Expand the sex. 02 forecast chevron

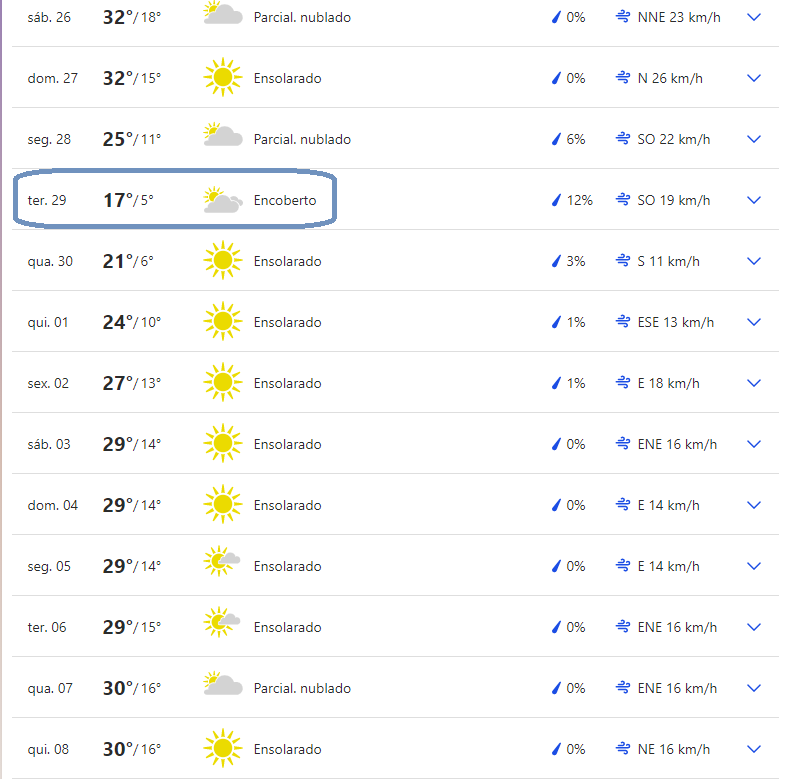[x=754, y=383]
